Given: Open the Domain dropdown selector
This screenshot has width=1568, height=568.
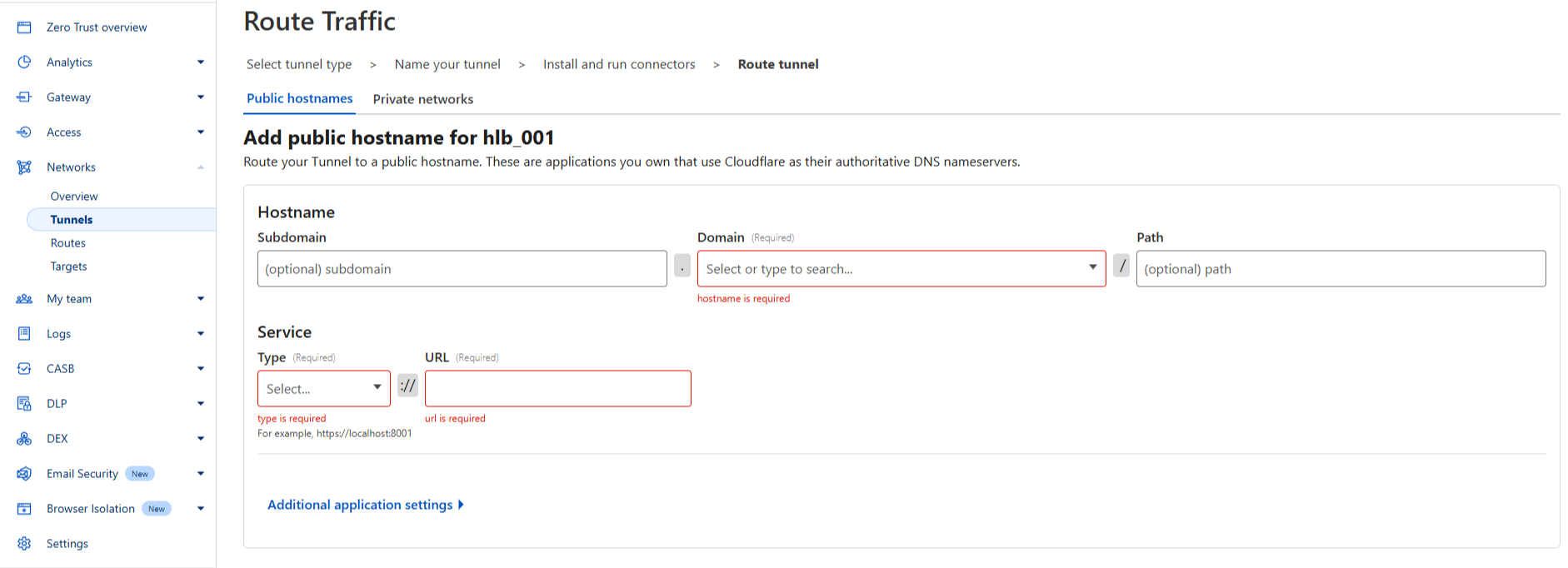Looking at the screenshot, I should pyautogui.click(x=901, y=269).
